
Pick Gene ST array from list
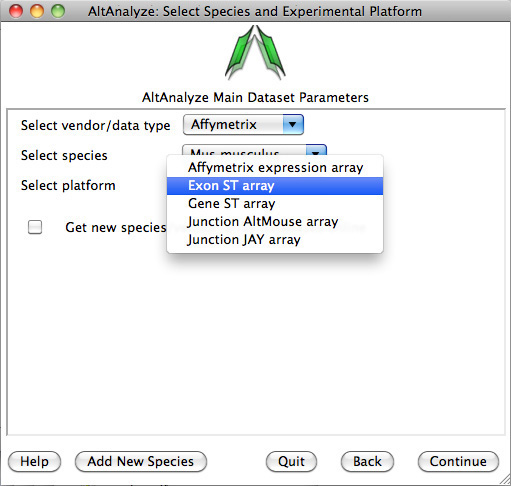tap(275, 204)
